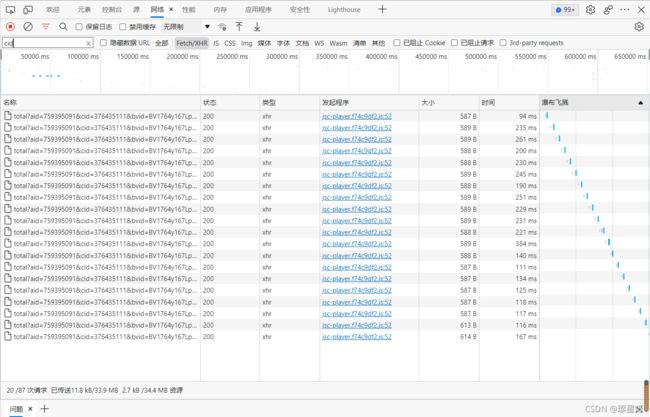Click the '20 / 87 次请求' status text
This screenshot has width=650, height=417.
tap(27, 390)
